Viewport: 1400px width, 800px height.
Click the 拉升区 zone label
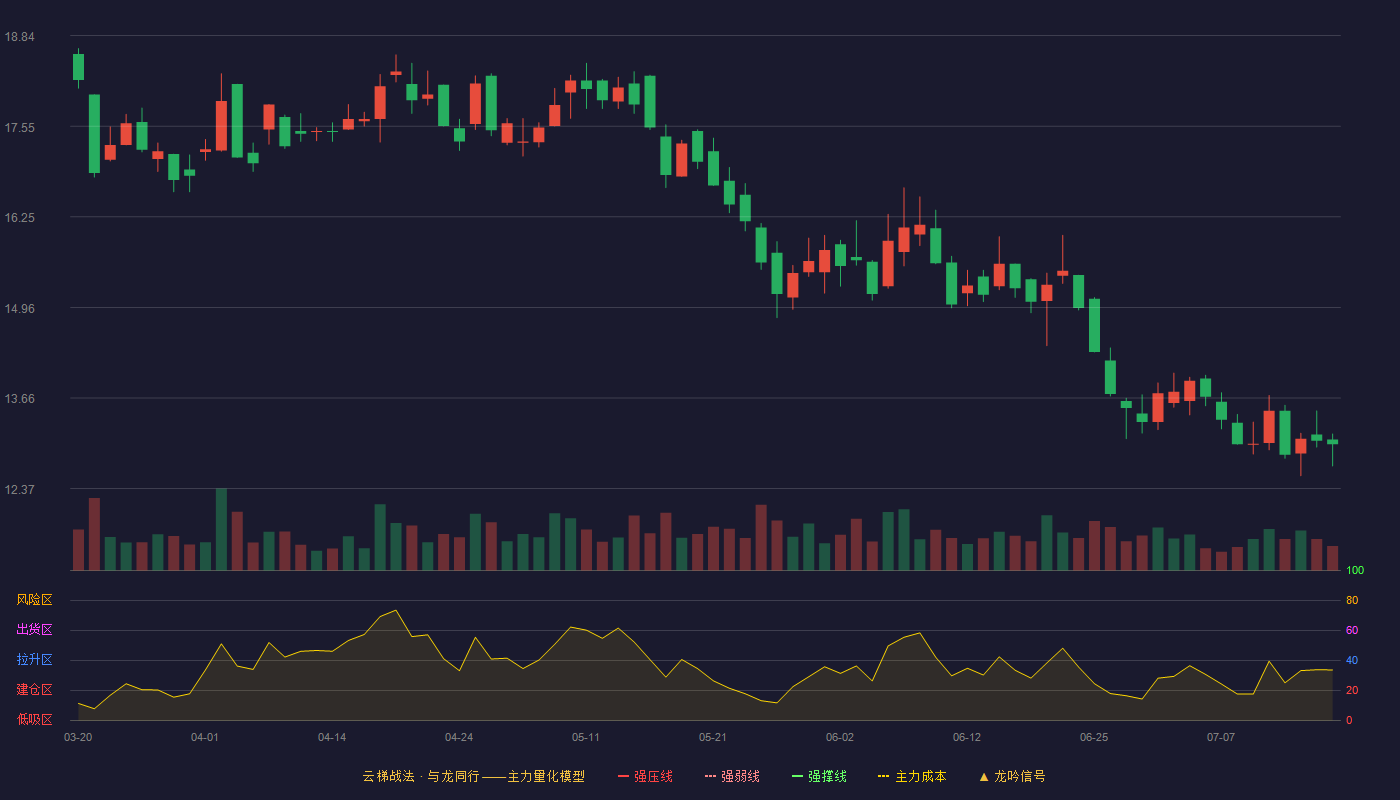click(x=34, y=660)
